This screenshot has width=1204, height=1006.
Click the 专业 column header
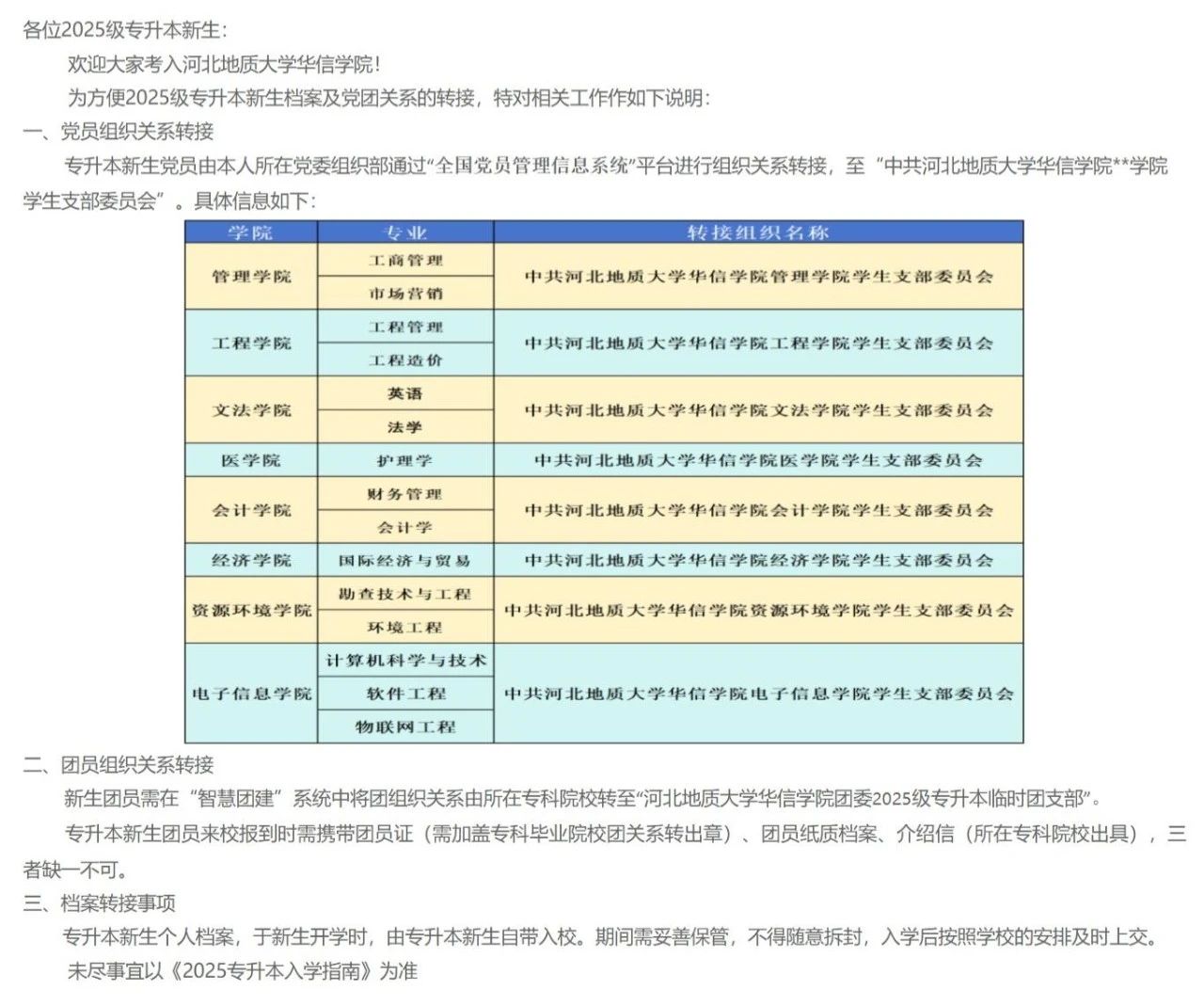(405, 232)
